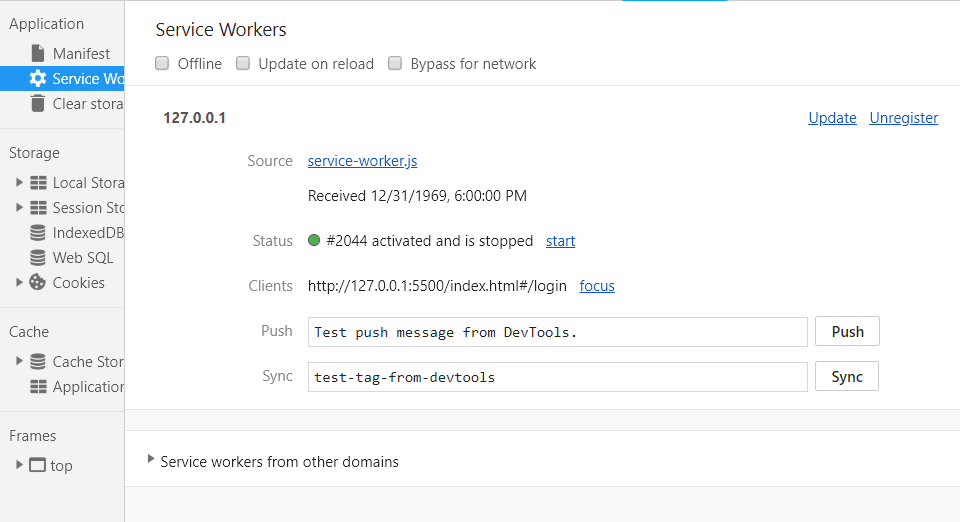Expand the Session Storage tree node
The height and width of the screenshot is (522, 960).
coord(19,207)
